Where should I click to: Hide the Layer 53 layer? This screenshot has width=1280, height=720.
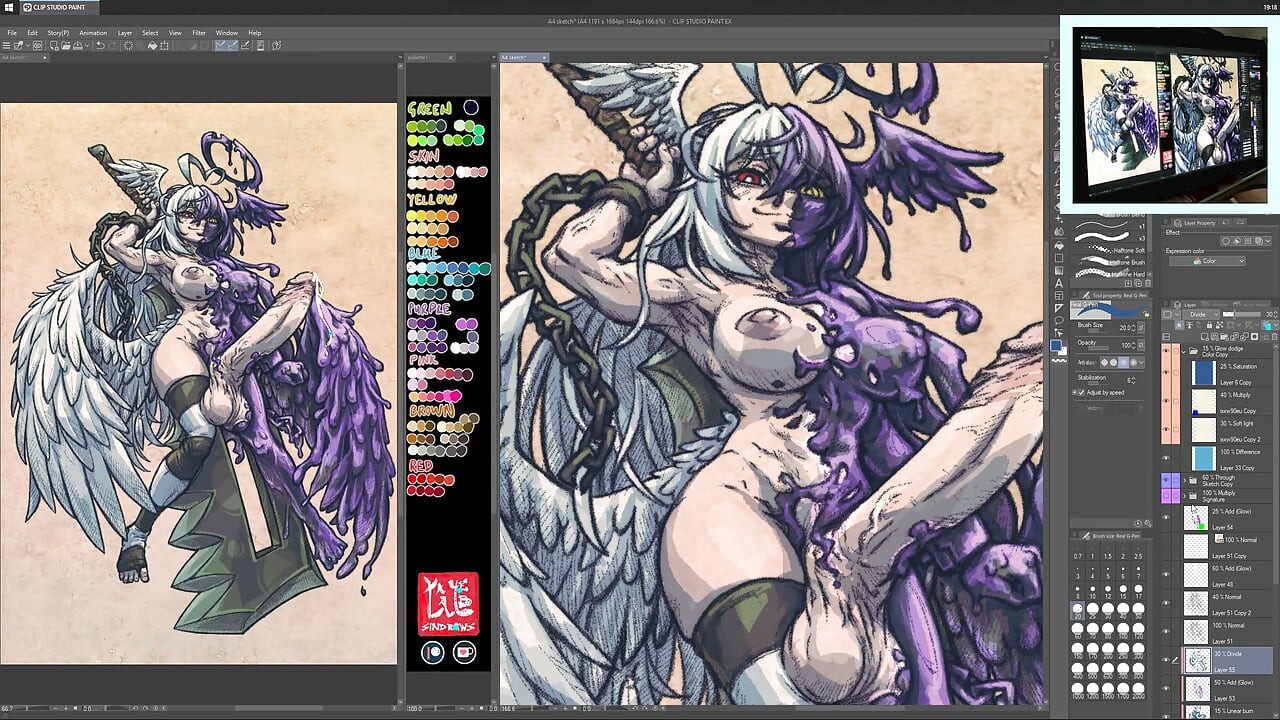(1165, 689)
